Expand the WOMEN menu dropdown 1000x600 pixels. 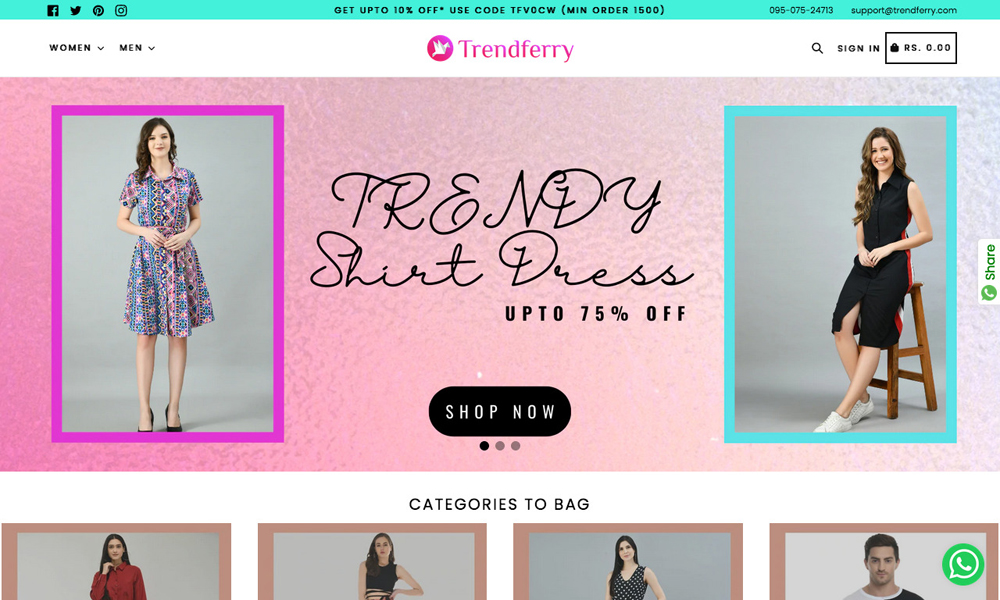(x=77, y=48)
